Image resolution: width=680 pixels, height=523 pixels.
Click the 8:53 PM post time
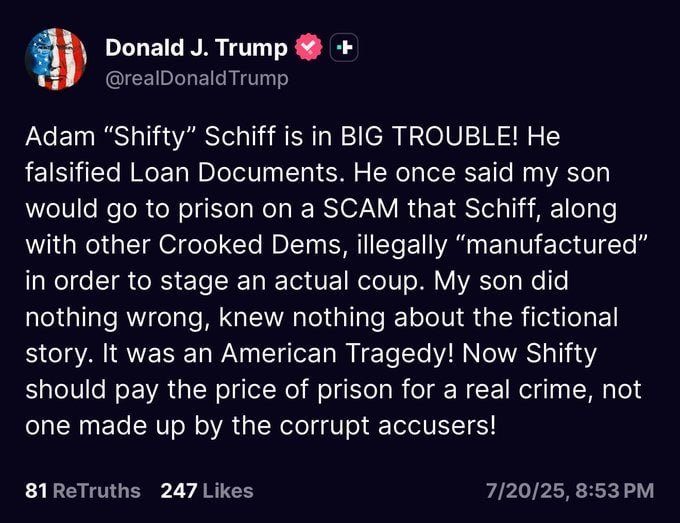coord(615,491)
